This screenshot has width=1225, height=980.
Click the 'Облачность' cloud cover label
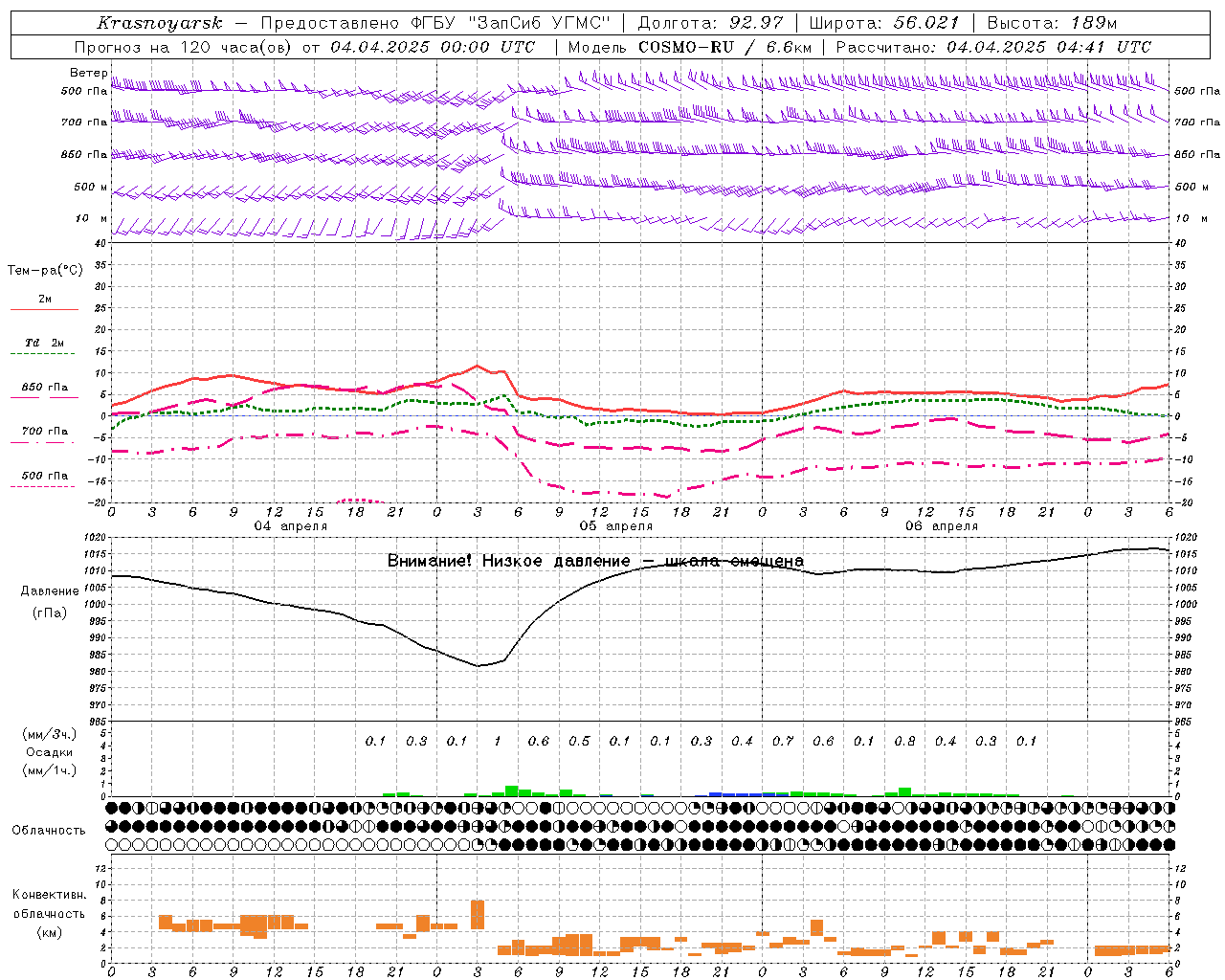49,831
